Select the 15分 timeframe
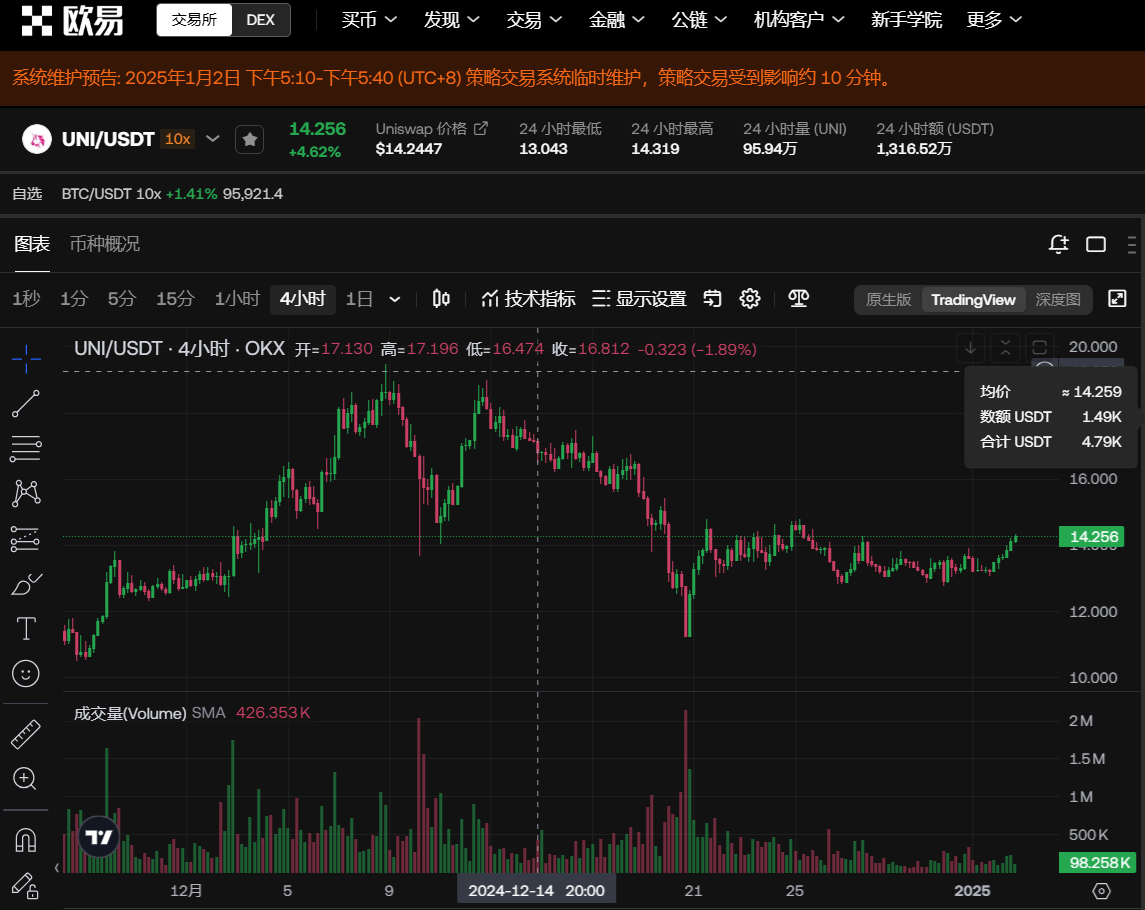 (175, 299)
